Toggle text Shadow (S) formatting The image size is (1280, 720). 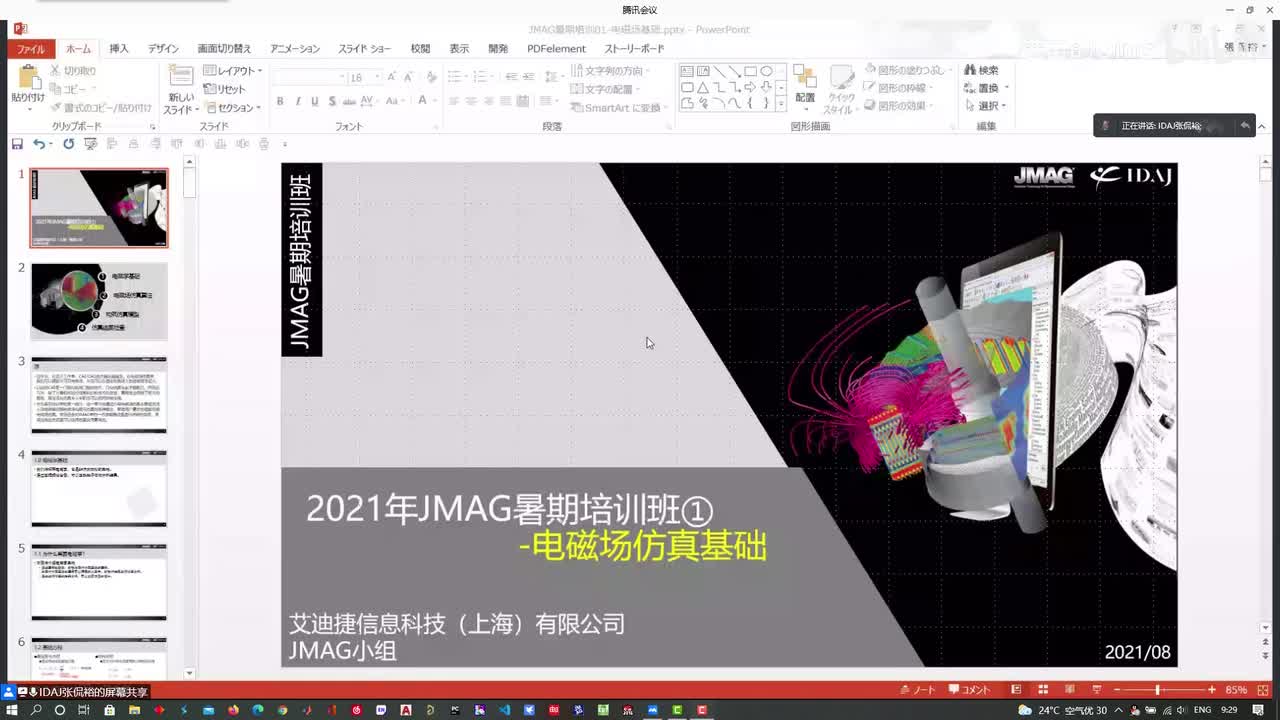(x=332, y=101)
